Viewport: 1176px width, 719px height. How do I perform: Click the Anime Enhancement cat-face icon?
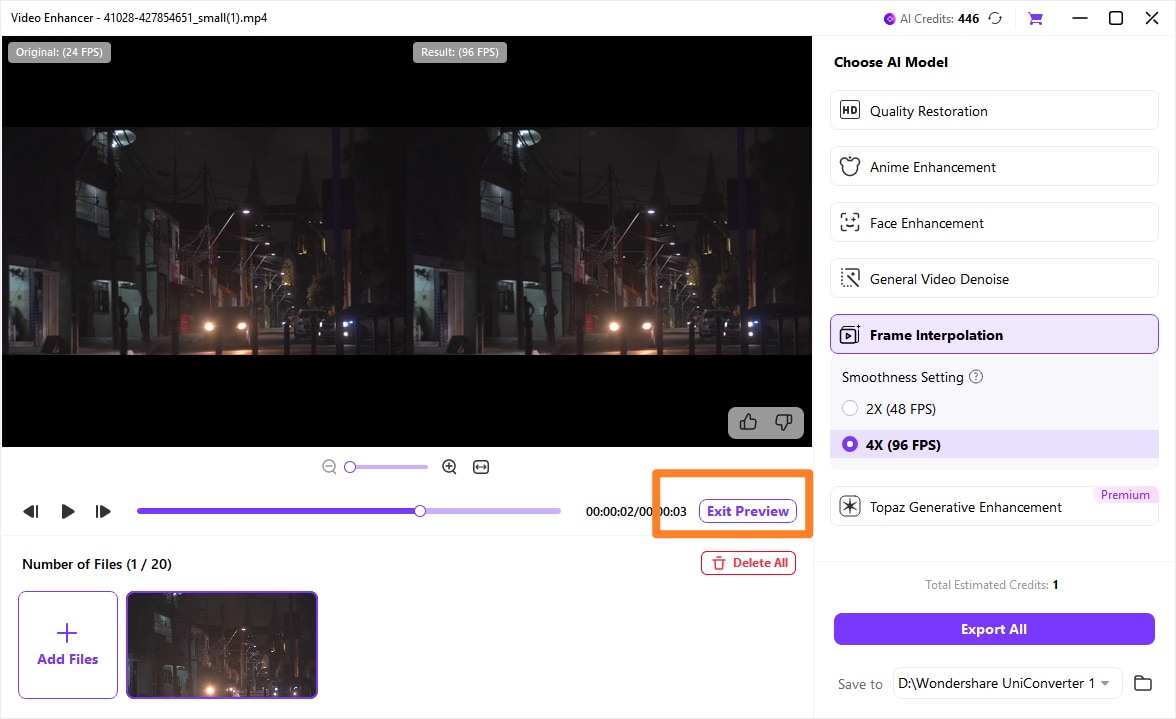click(x=850, y=166)
